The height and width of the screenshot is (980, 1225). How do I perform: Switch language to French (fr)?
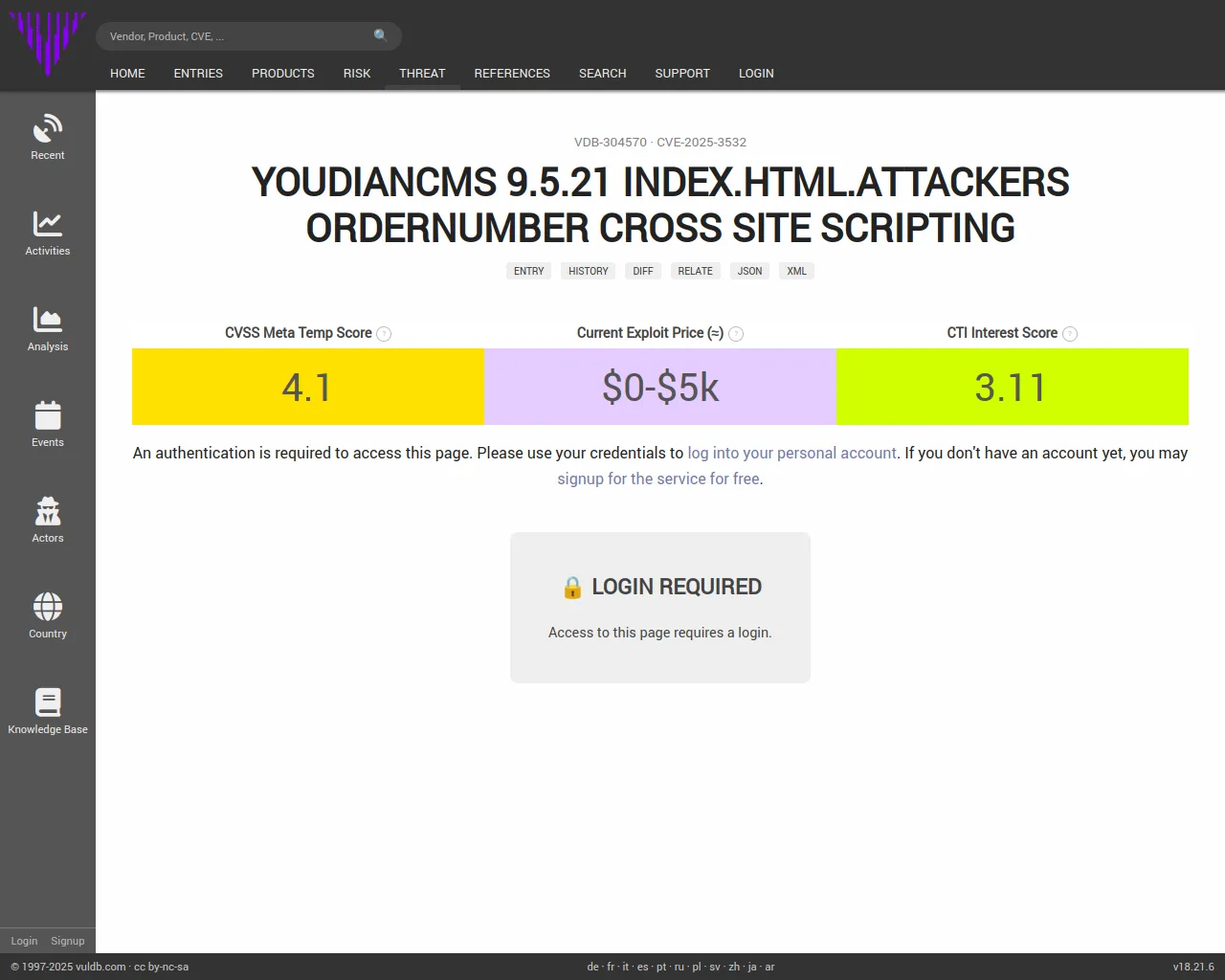(612, 967)
